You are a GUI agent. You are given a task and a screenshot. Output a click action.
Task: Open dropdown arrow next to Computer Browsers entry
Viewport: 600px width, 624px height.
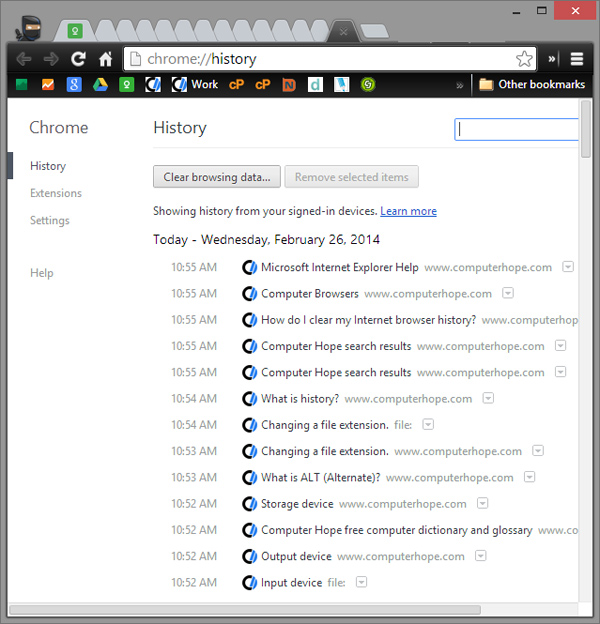click(x=507, y=293)
